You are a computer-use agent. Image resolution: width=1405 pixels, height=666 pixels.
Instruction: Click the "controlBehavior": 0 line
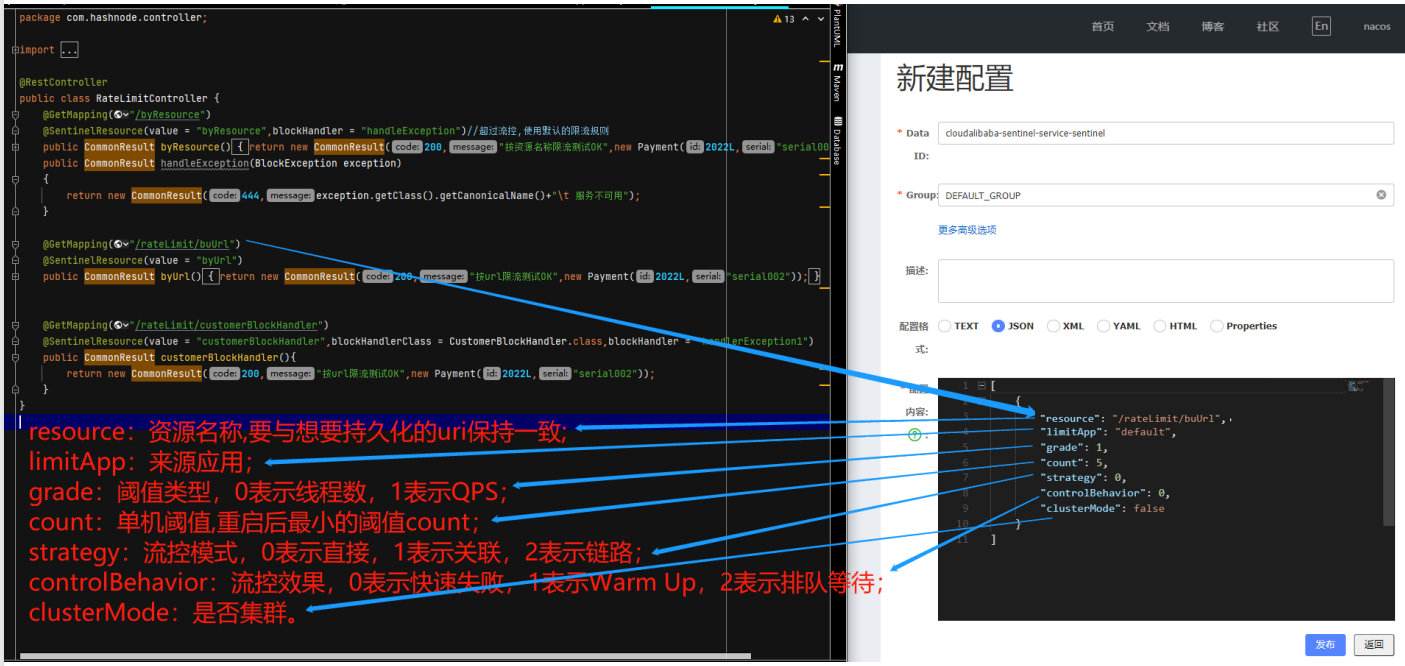pyautogui.click(x=1105, y=493)
